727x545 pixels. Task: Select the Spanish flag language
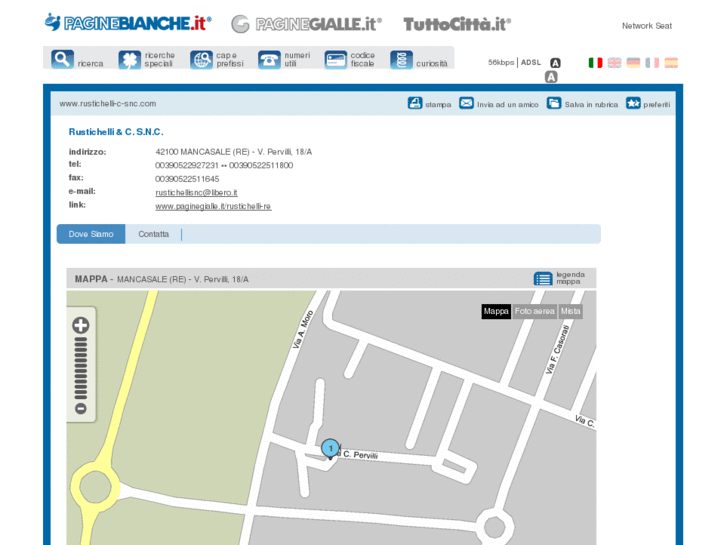click(671, 63)
